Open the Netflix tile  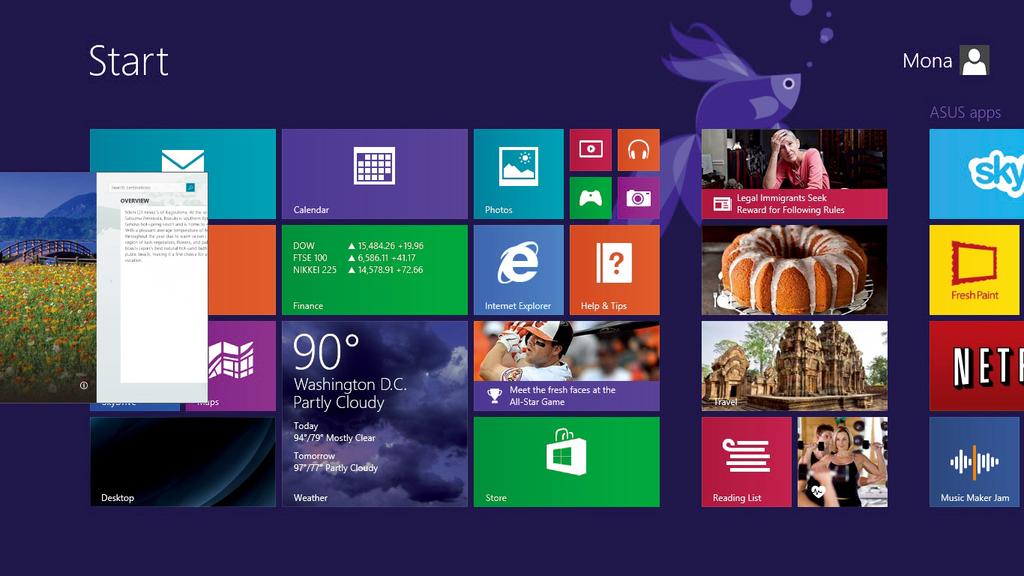(977, 366)
